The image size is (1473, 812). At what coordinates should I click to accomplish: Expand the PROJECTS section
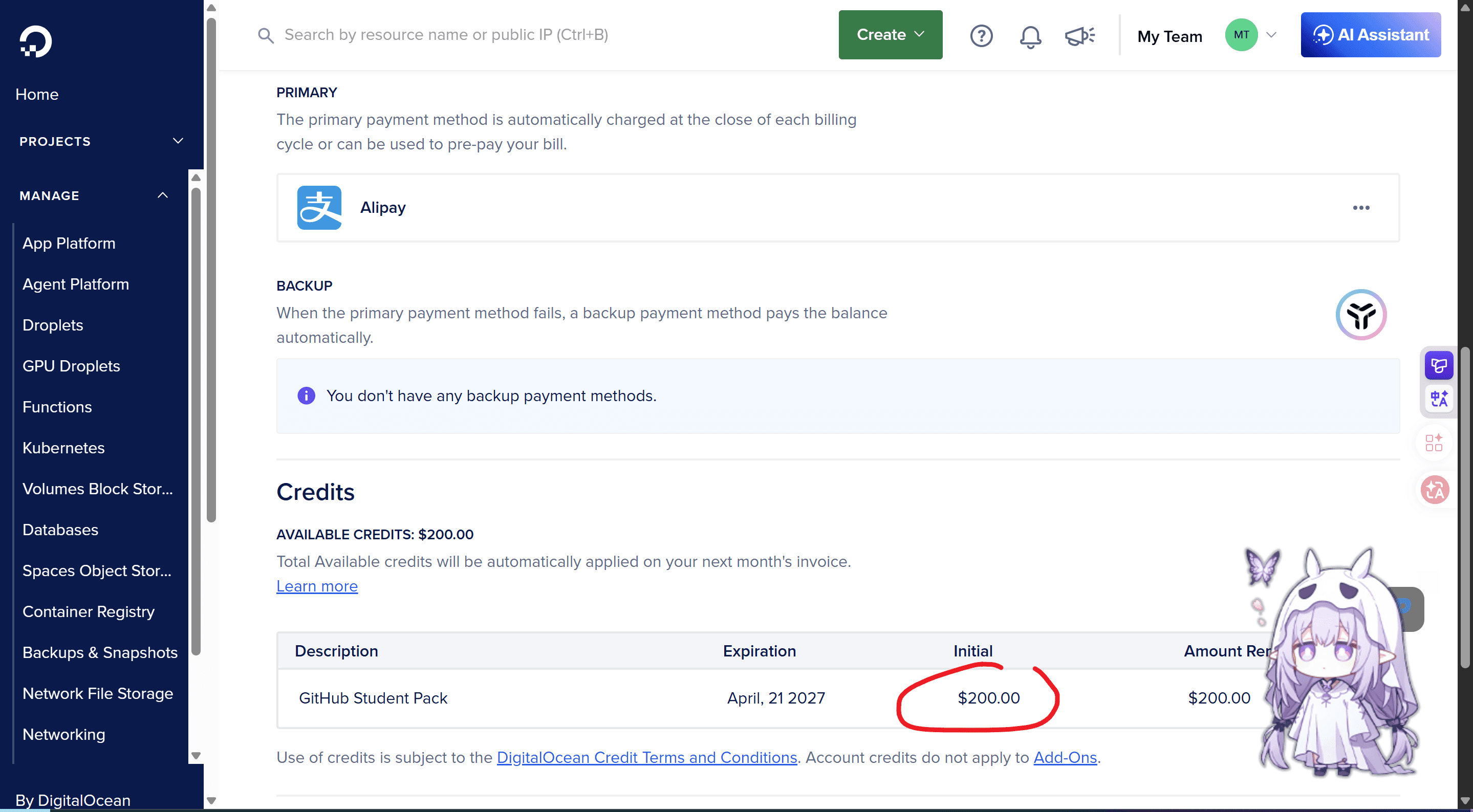coord(101,141)
